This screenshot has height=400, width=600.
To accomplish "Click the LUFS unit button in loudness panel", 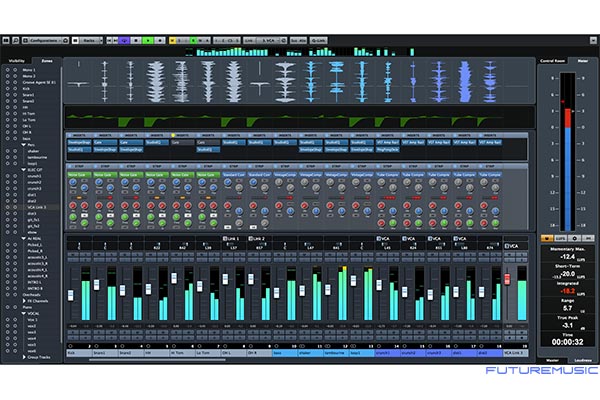I will [x=561, y=238].
